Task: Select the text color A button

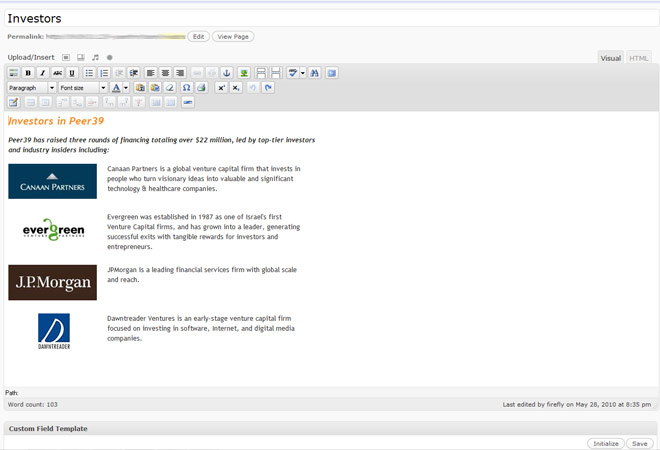Action: [x=116, y=88]
